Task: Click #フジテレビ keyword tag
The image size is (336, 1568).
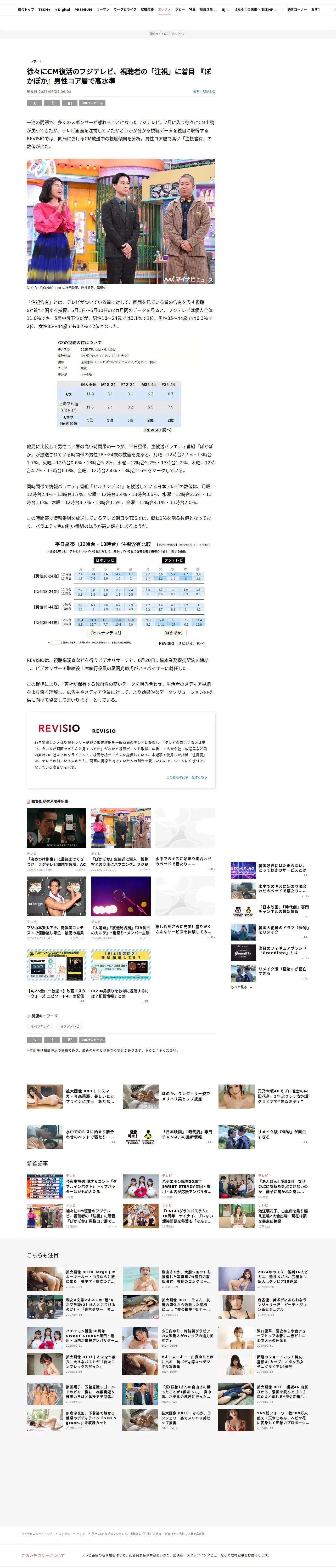Action: pos(70,1026)
